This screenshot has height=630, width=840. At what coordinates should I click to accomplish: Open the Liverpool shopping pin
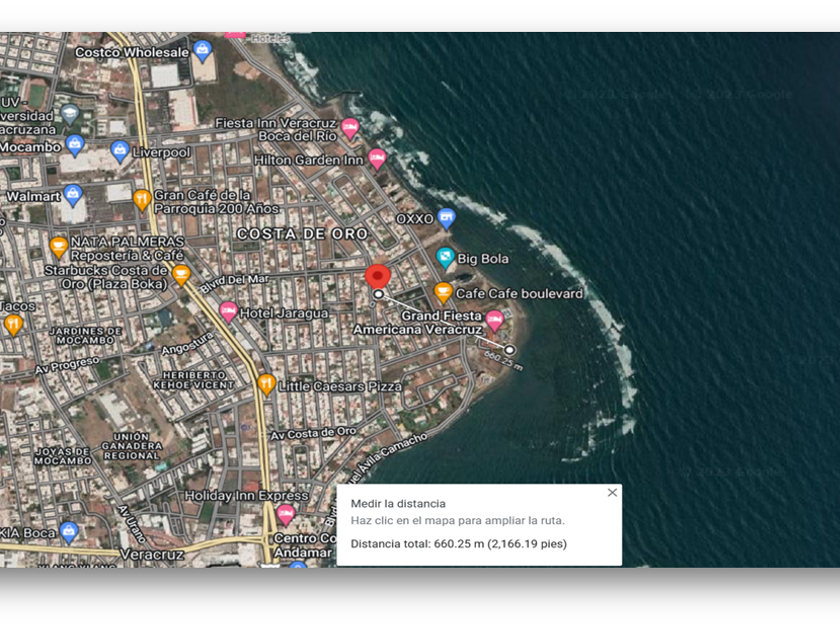click(119, 151)
